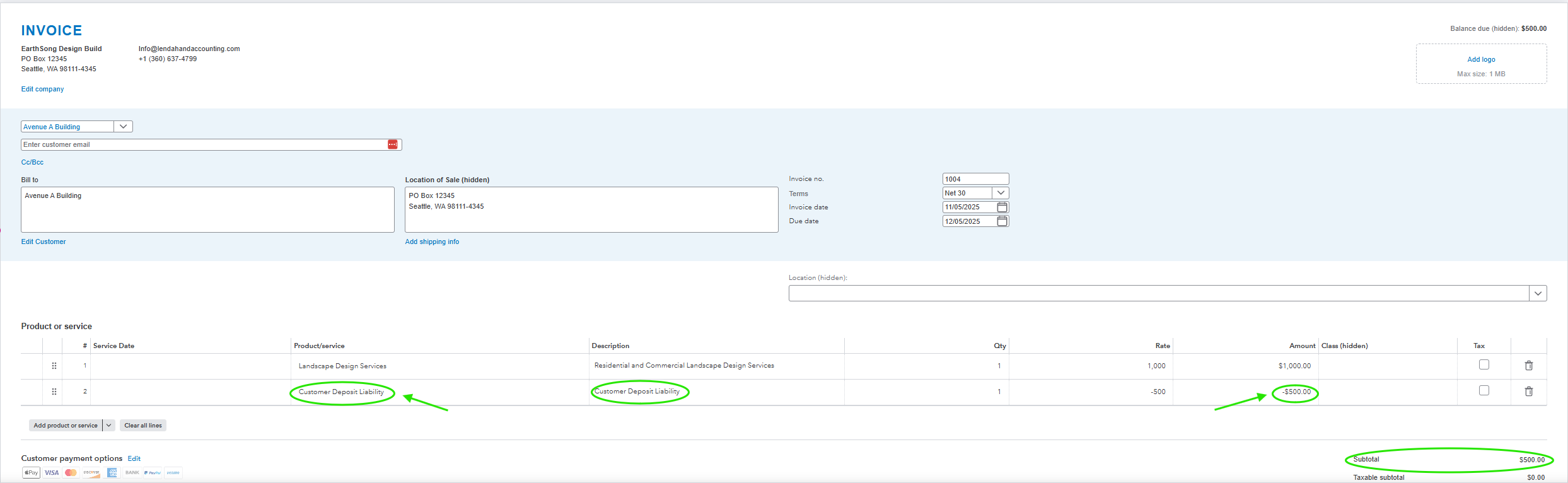Viewport: 1568px width, 483px height.
Task: Click the info@lendahandaccounting.com email text
Action: (189, 49)
